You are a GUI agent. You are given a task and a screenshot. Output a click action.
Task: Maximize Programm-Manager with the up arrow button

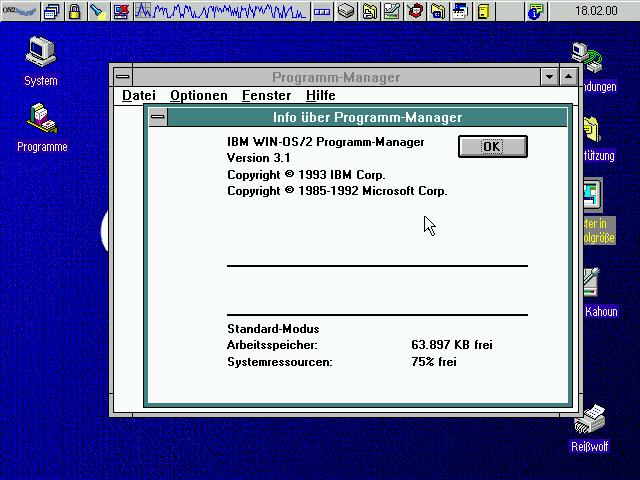click(569, 76)
